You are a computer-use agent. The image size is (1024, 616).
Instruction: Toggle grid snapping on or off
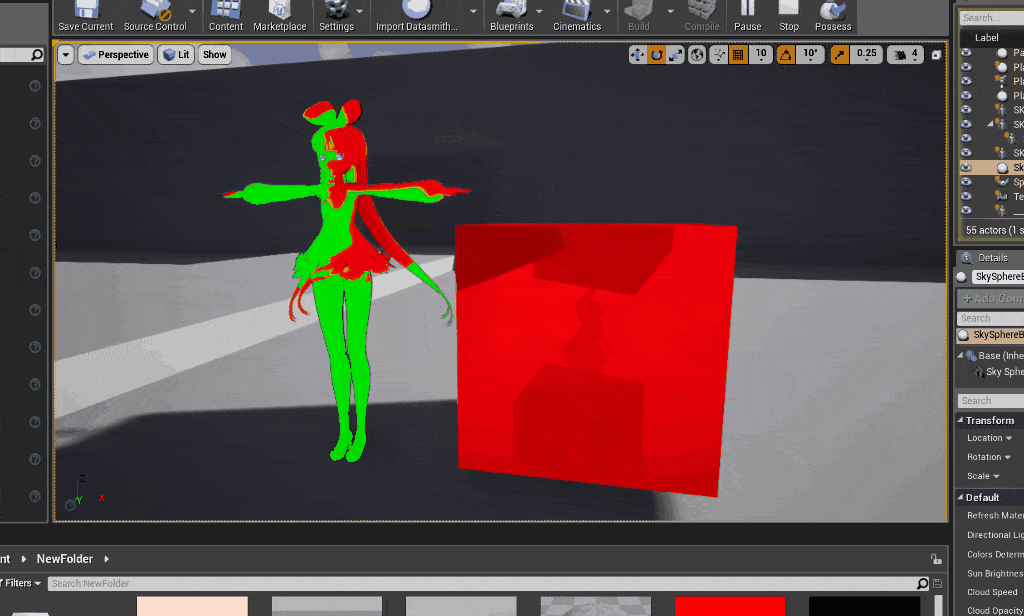tap(738, 55)
